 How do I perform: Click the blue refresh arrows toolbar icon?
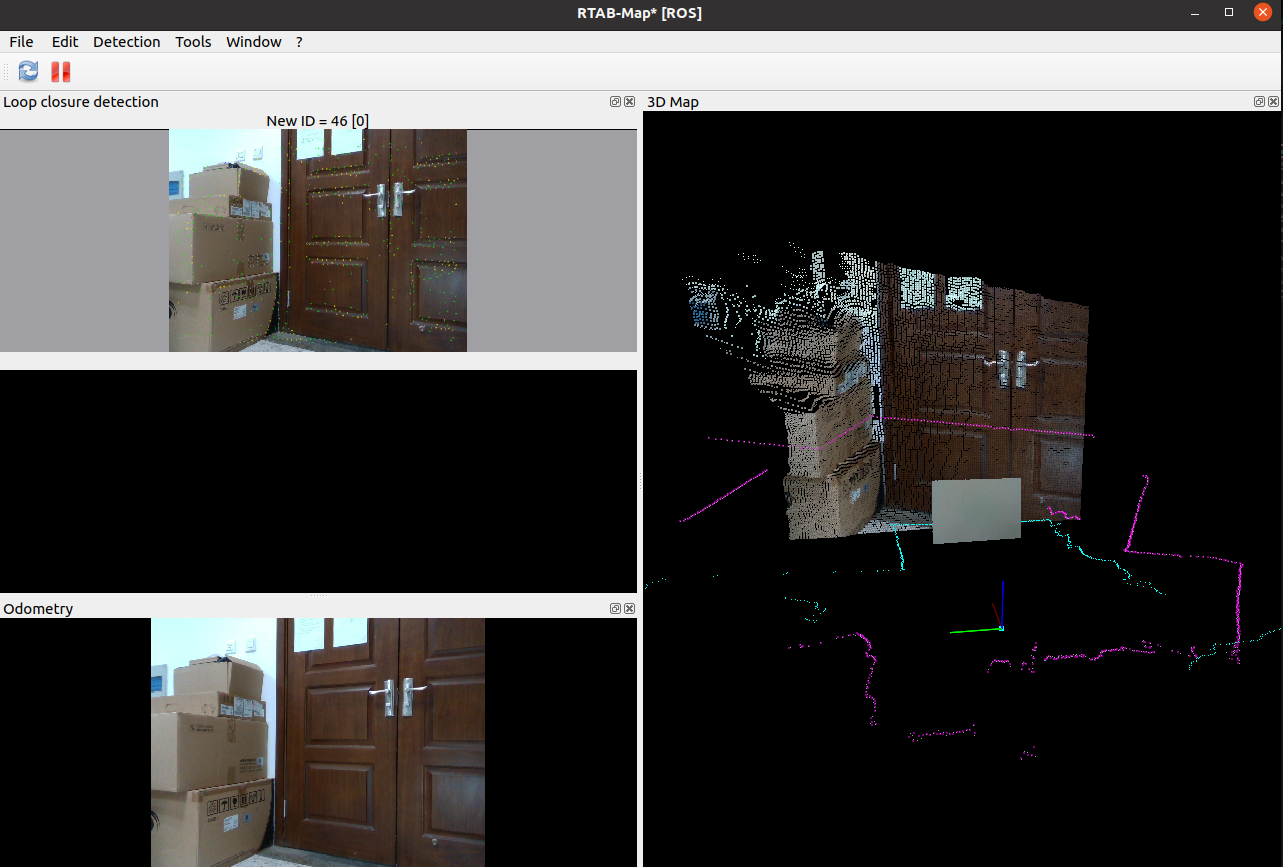28,71
